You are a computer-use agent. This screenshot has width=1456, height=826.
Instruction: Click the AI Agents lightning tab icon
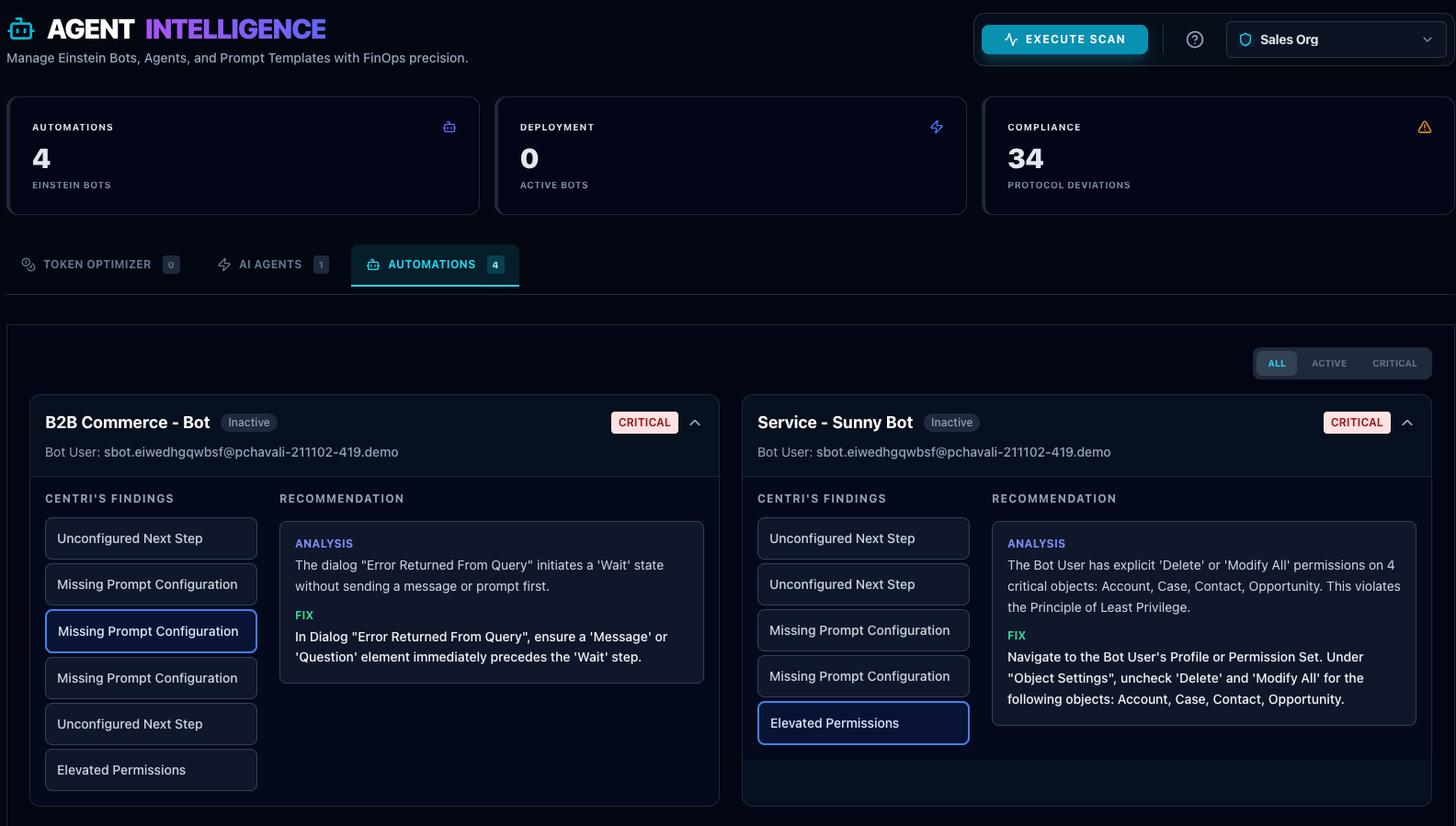(224, 265)
